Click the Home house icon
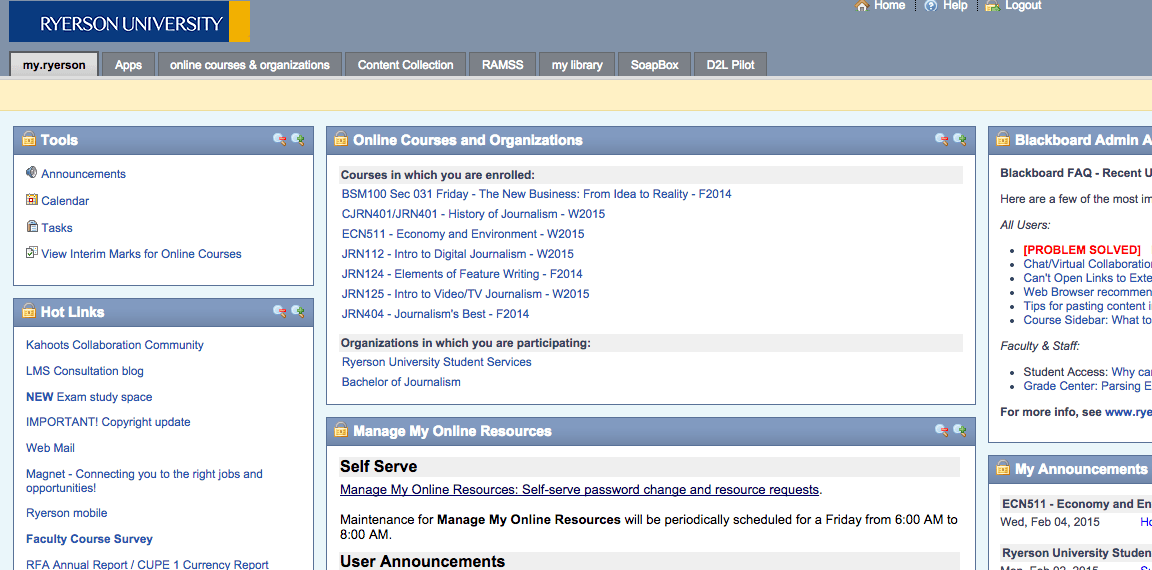This screenshot has width=1152, height=570. pos(862,6)
